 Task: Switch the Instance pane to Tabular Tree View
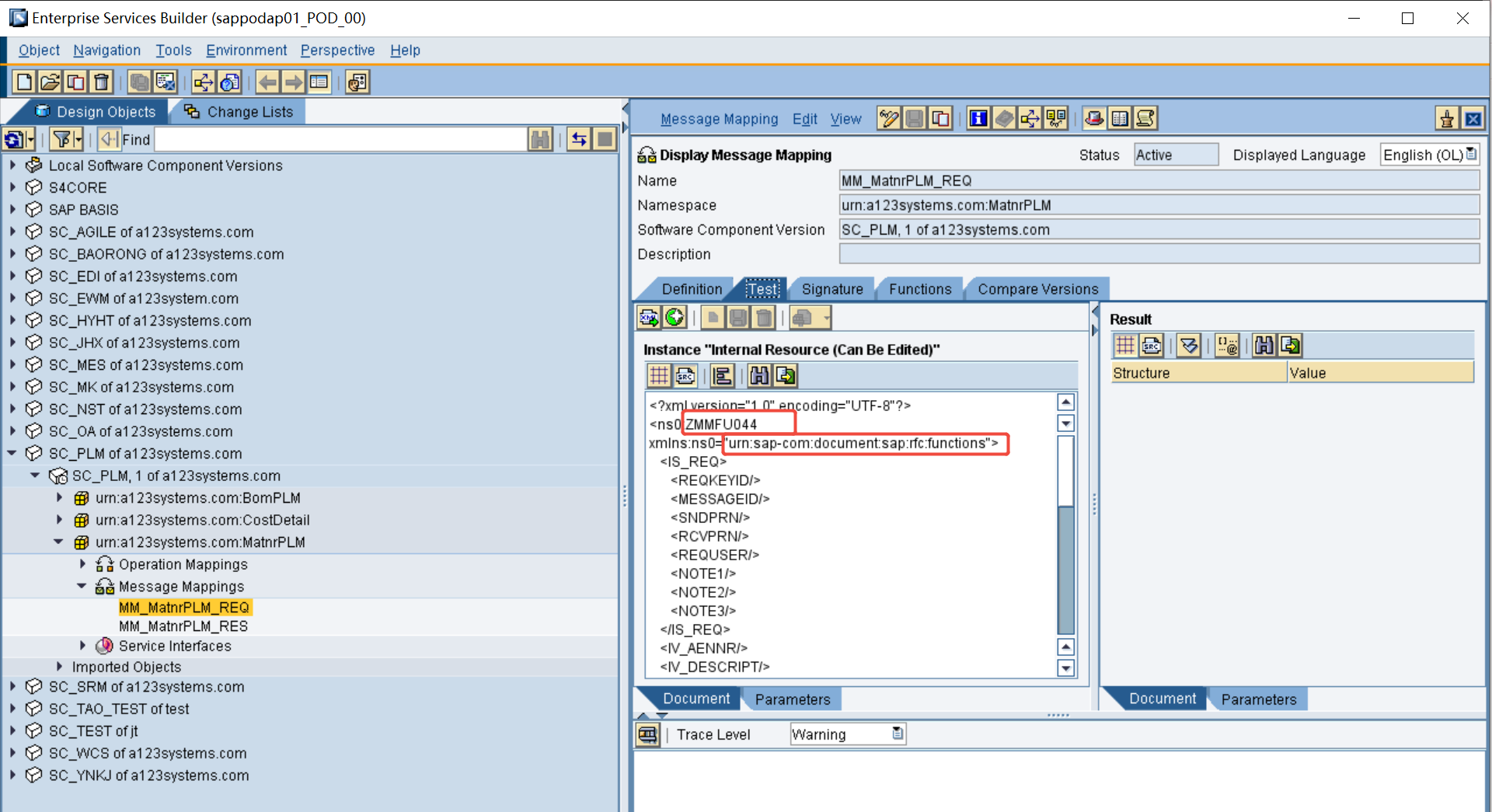[x=659, y=376]
